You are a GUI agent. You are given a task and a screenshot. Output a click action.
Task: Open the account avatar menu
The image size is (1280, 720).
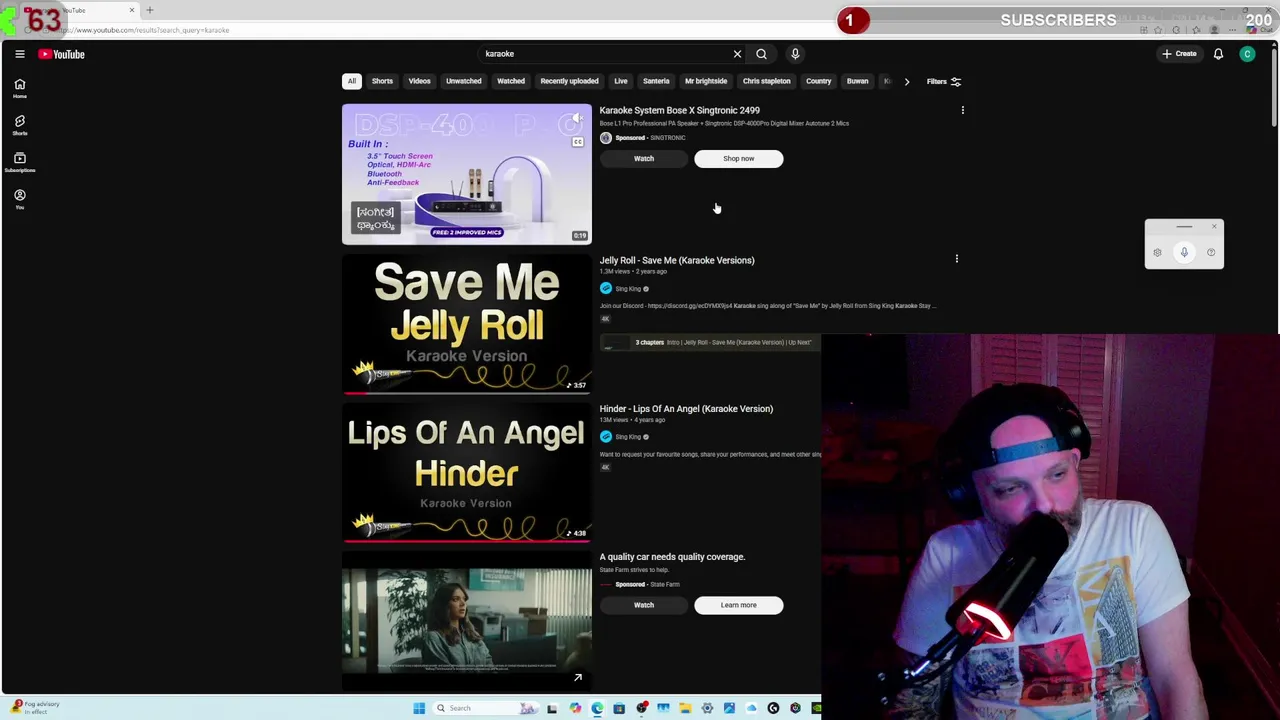pos(1247,54)
